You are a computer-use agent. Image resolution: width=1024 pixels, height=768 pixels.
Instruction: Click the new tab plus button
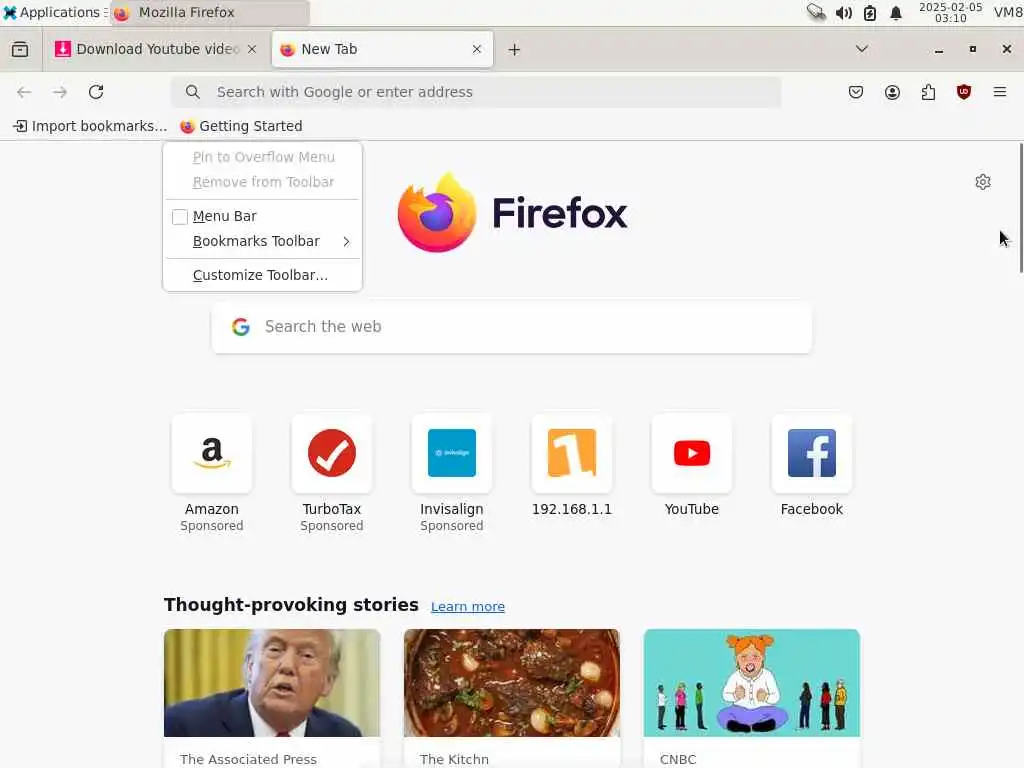515,50
